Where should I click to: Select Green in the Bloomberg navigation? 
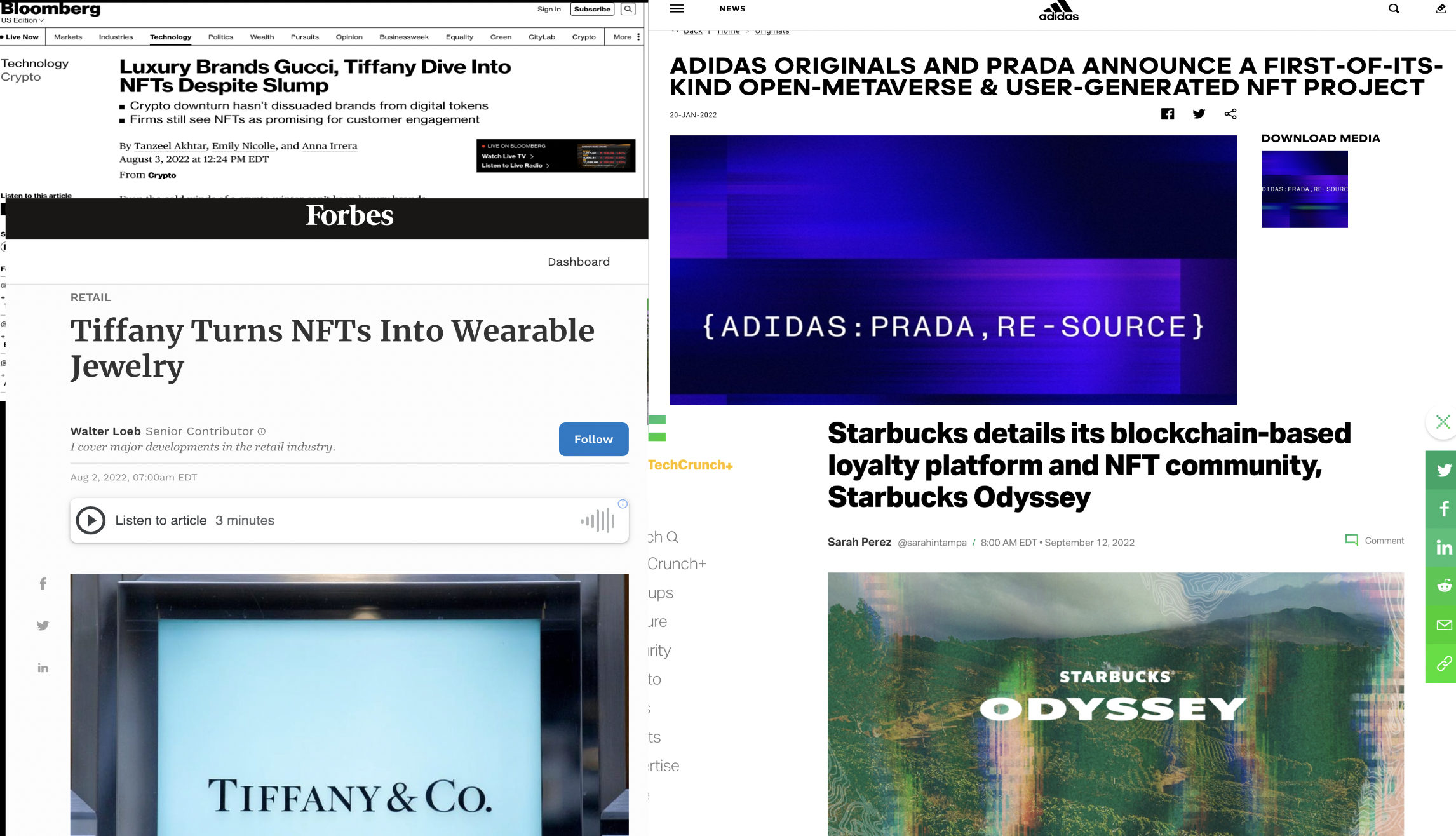(501, 37)
